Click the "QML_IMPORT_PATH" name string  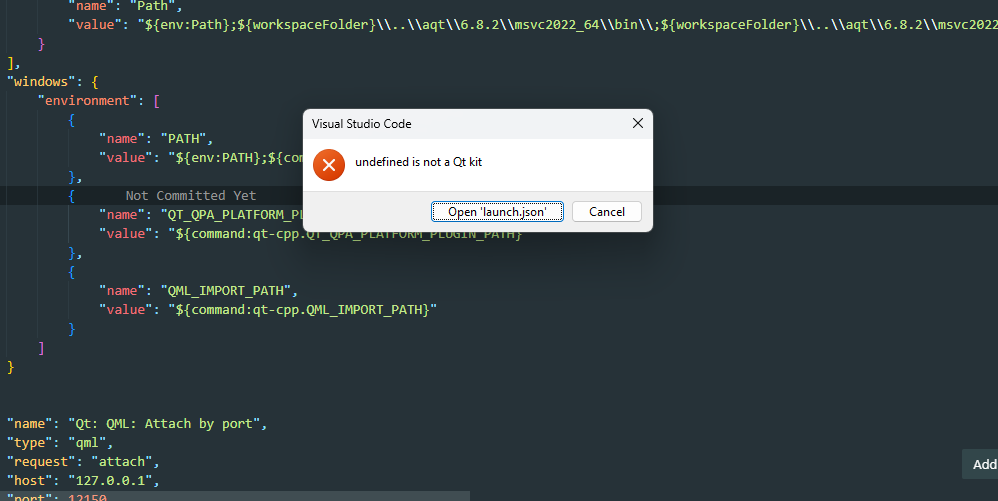coord(226,290)
